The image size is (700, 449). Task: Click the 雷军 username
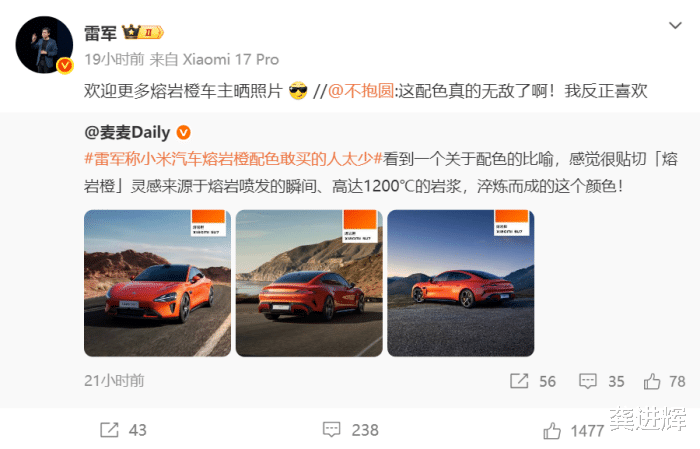click(x=100, y=33)
